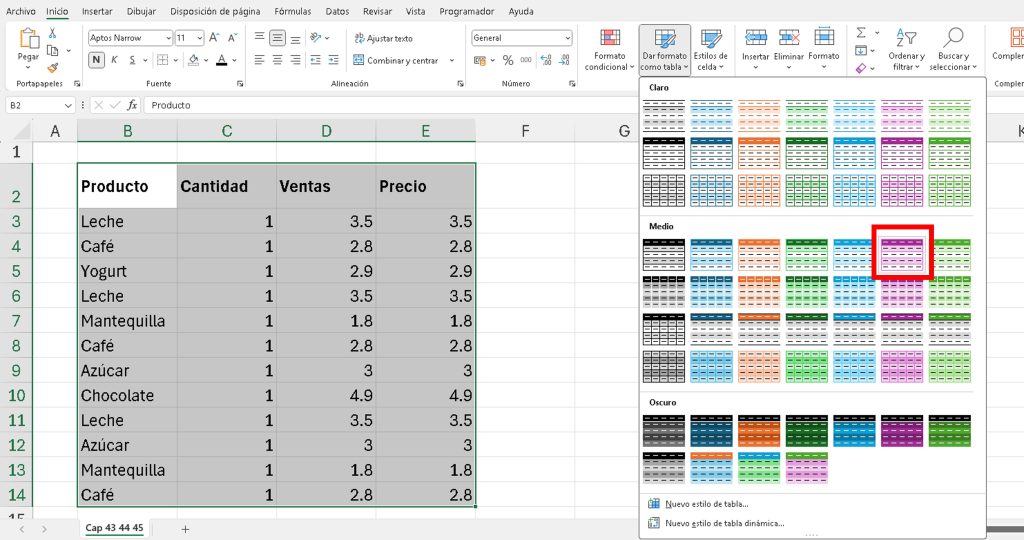Open the General number format dropdown
This screenshot has width=1024, height=540.
[567, 38]
